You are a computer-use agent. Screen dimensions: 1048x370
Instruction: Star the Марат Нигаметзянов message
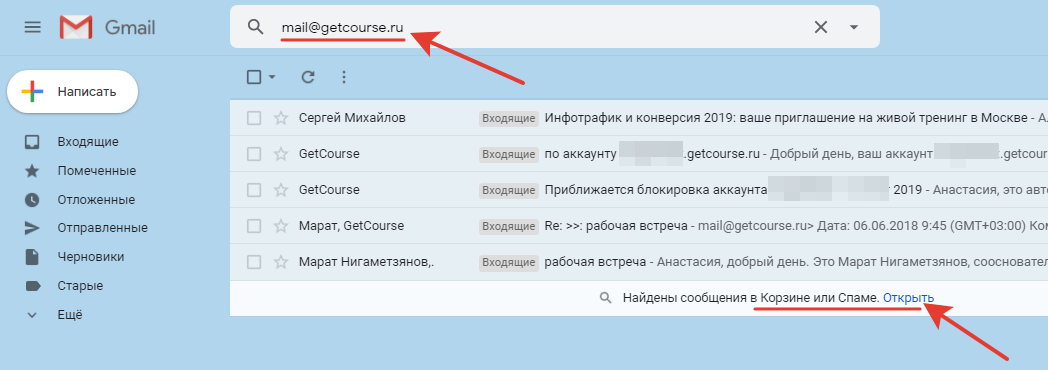pos(281,262)
